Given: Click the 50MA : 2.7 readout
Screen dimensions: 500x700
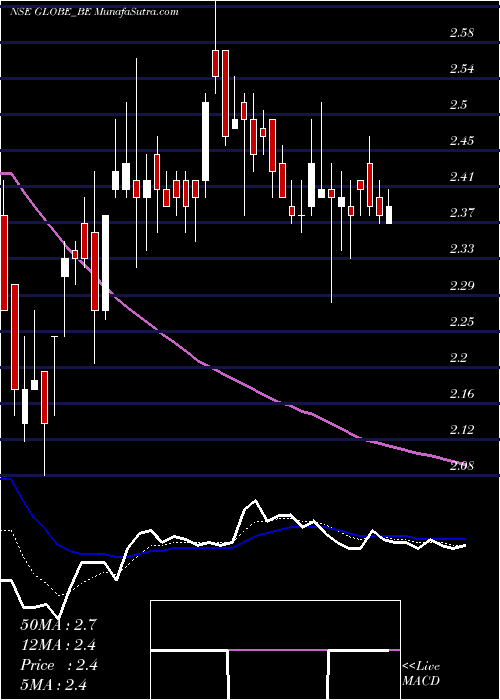Looking at the screenshot, I should pos(58,625).
